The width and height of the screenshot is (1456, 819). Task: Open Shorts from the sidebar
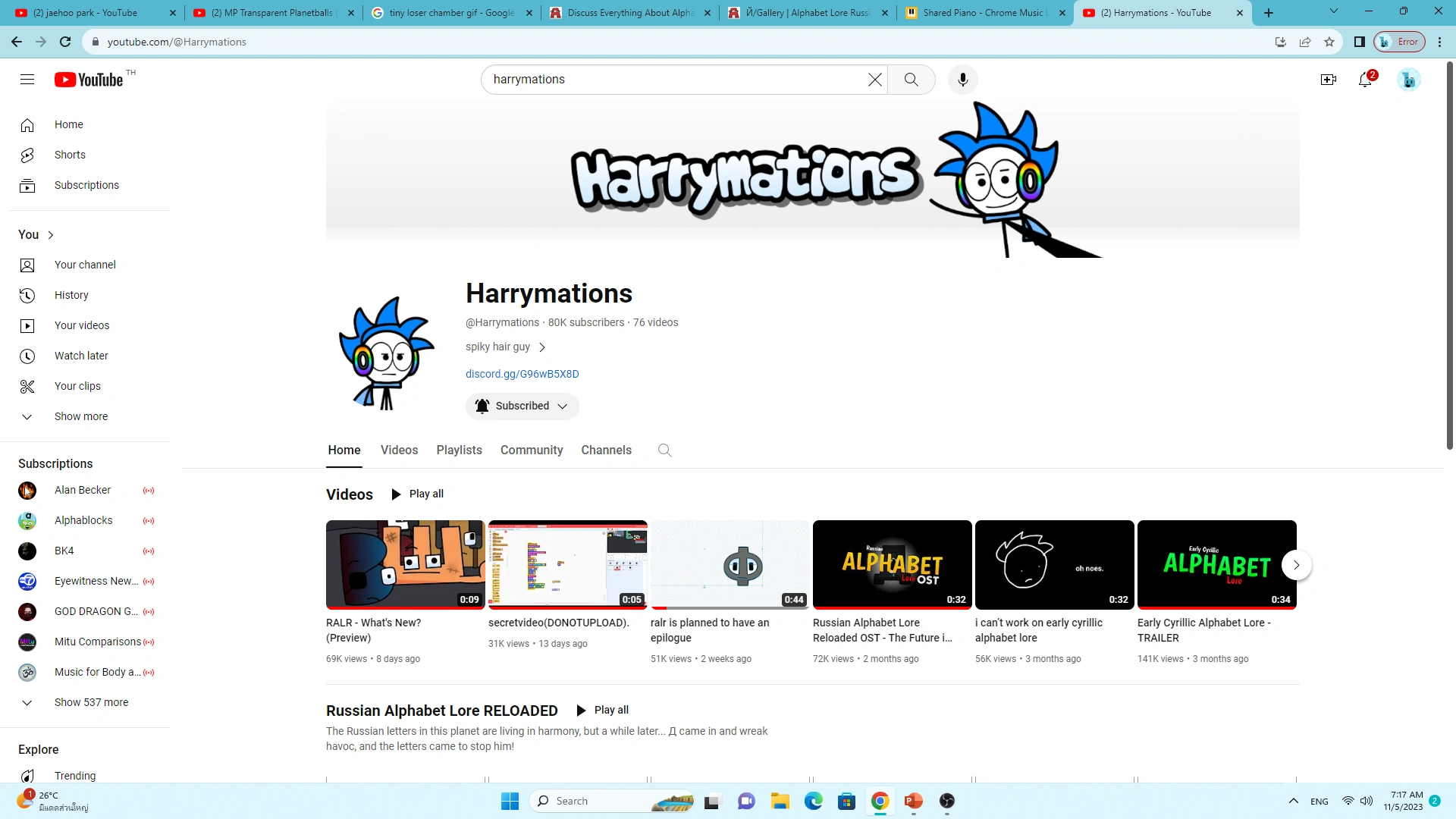click(x=70, y=155)
